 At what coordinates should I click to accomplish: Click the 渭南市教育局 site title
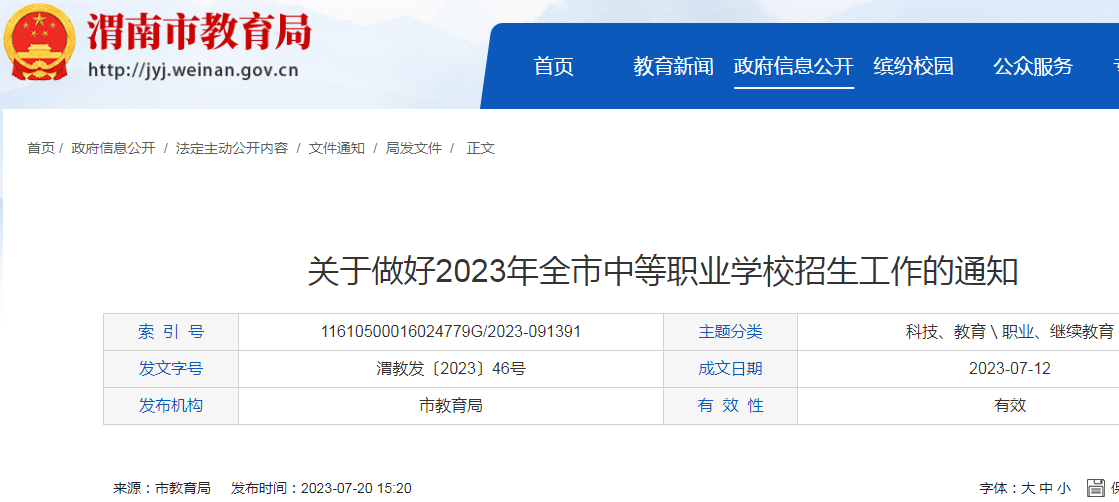(x=200, y=32)
